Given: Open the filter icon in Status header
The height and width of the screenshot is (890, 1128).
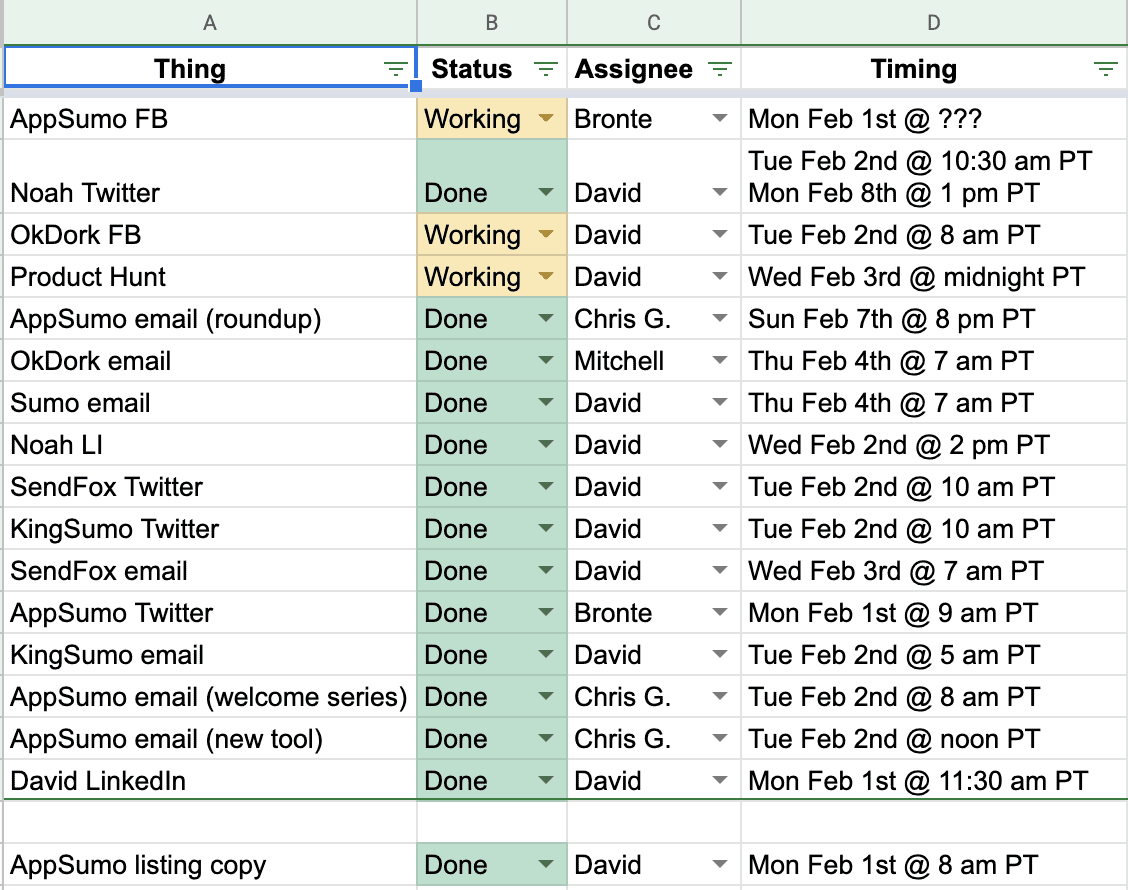Looking at the screenshot, I should [x=546, y=69].
